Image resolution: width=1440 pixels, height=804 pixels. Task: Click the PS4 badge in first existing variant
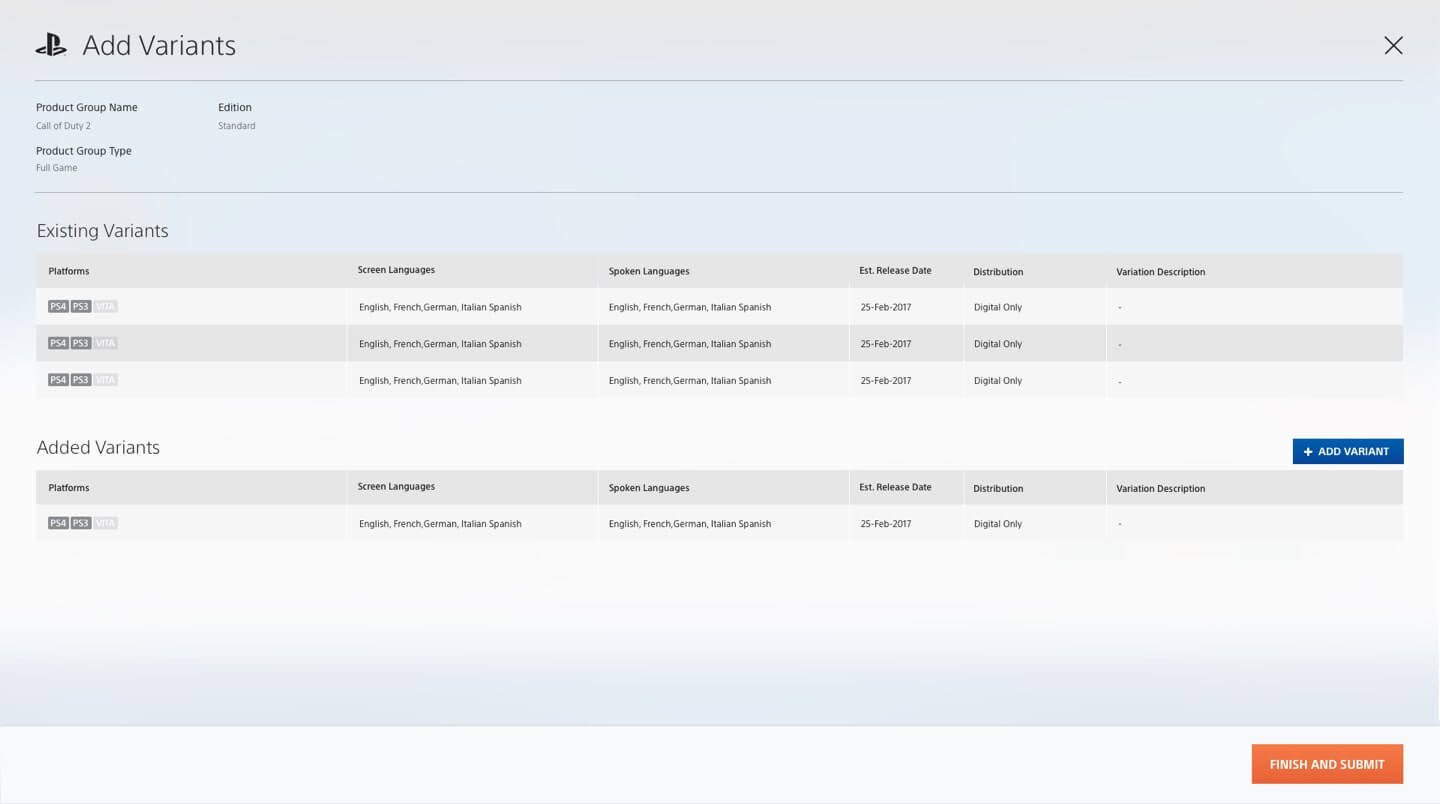pyautogui.click(x=58, y=306)
